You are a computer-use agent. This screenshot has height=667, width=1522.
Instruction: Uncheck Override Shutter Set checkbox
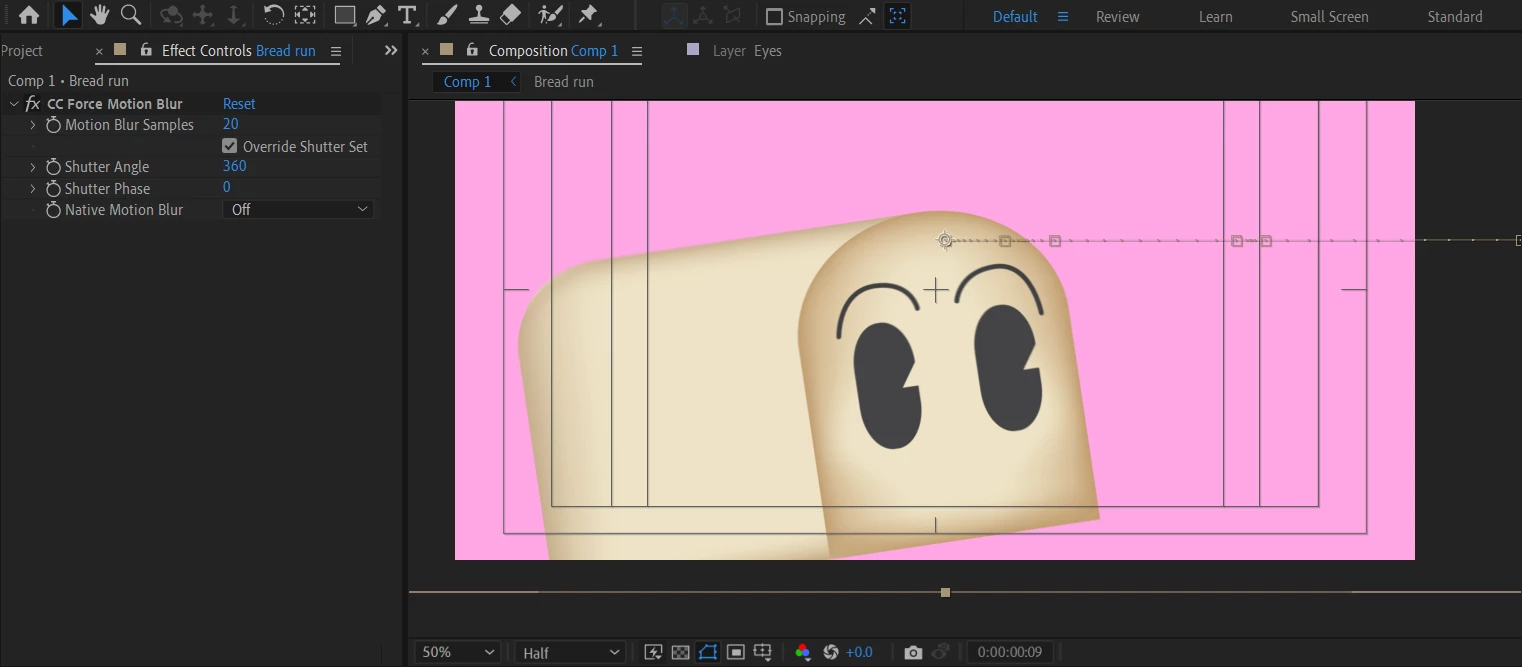tap(230, 146)
